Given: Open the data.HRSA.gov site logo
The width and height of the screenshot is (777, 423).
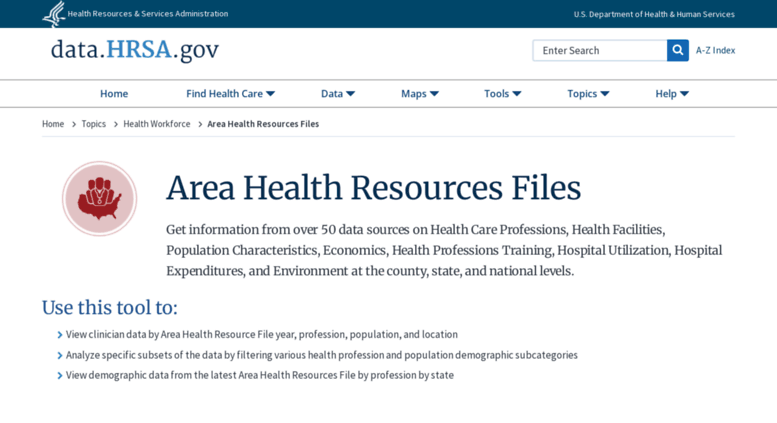Looking at the screenshot, I should [135, 50].
